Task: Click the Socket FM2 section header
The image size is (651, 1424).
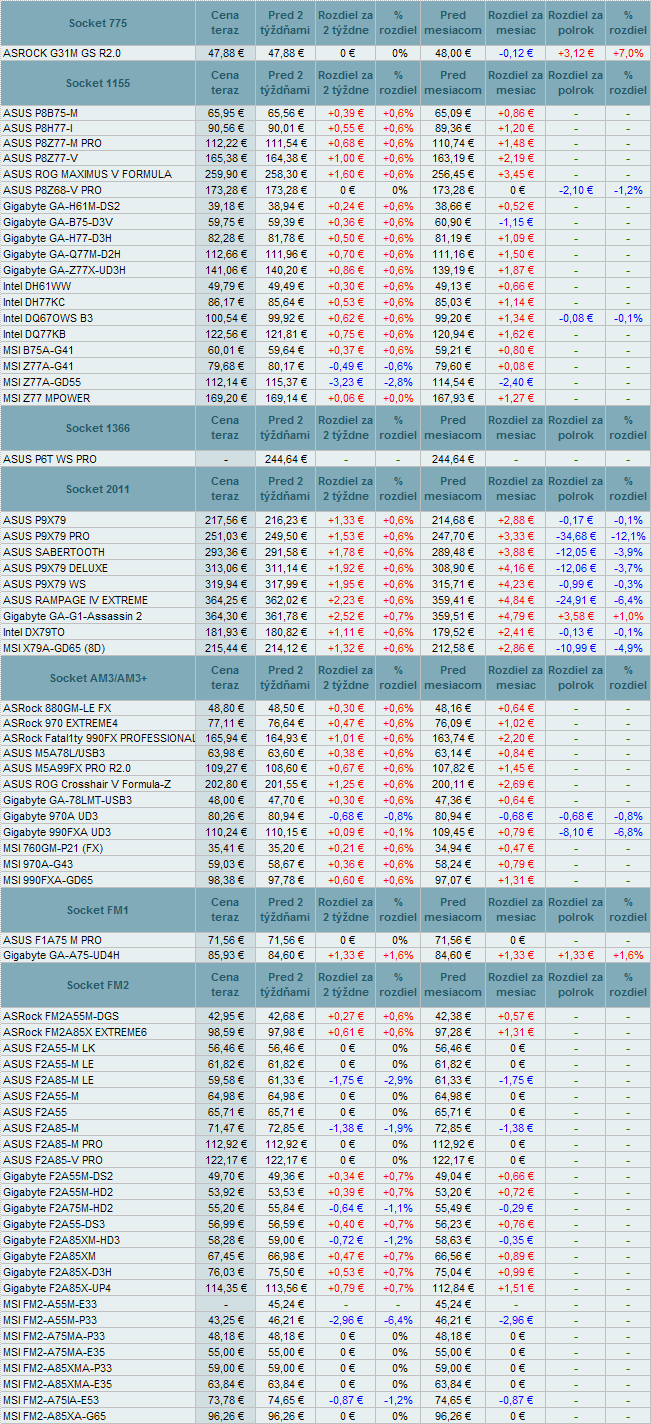Action: pyautogui.click(x=97, y=985)
